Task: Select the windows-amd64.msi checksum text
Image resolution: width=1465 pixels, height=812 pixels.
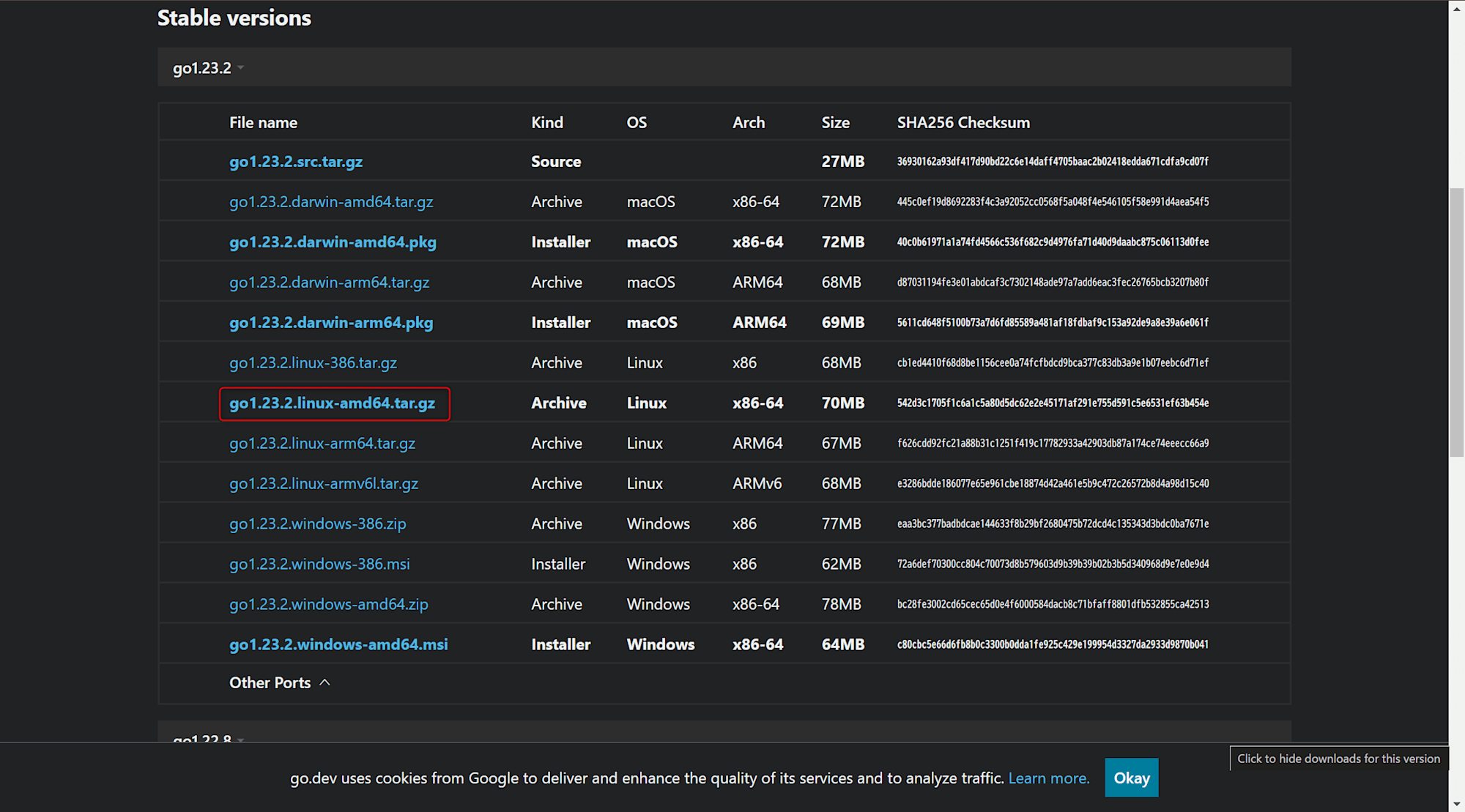Action: coord(1053,645)
